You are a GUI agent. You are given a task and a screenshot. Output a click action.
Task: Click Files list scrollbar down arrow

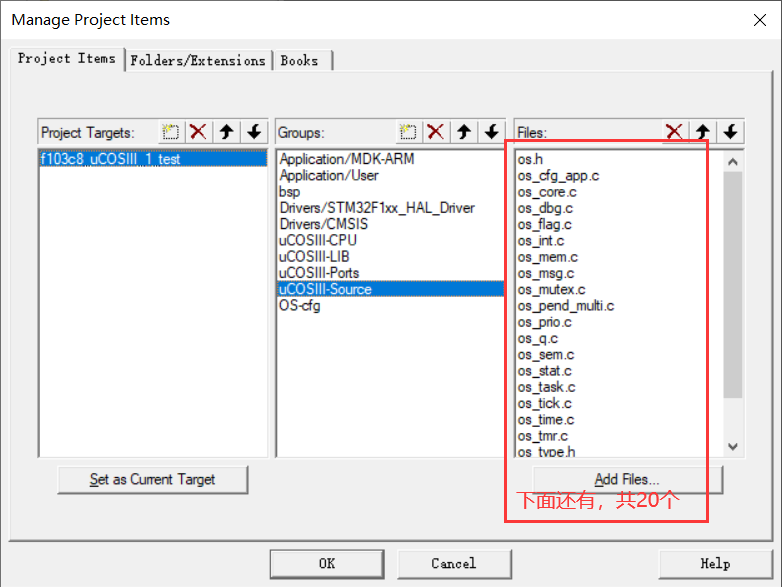[x=733, y=447]
